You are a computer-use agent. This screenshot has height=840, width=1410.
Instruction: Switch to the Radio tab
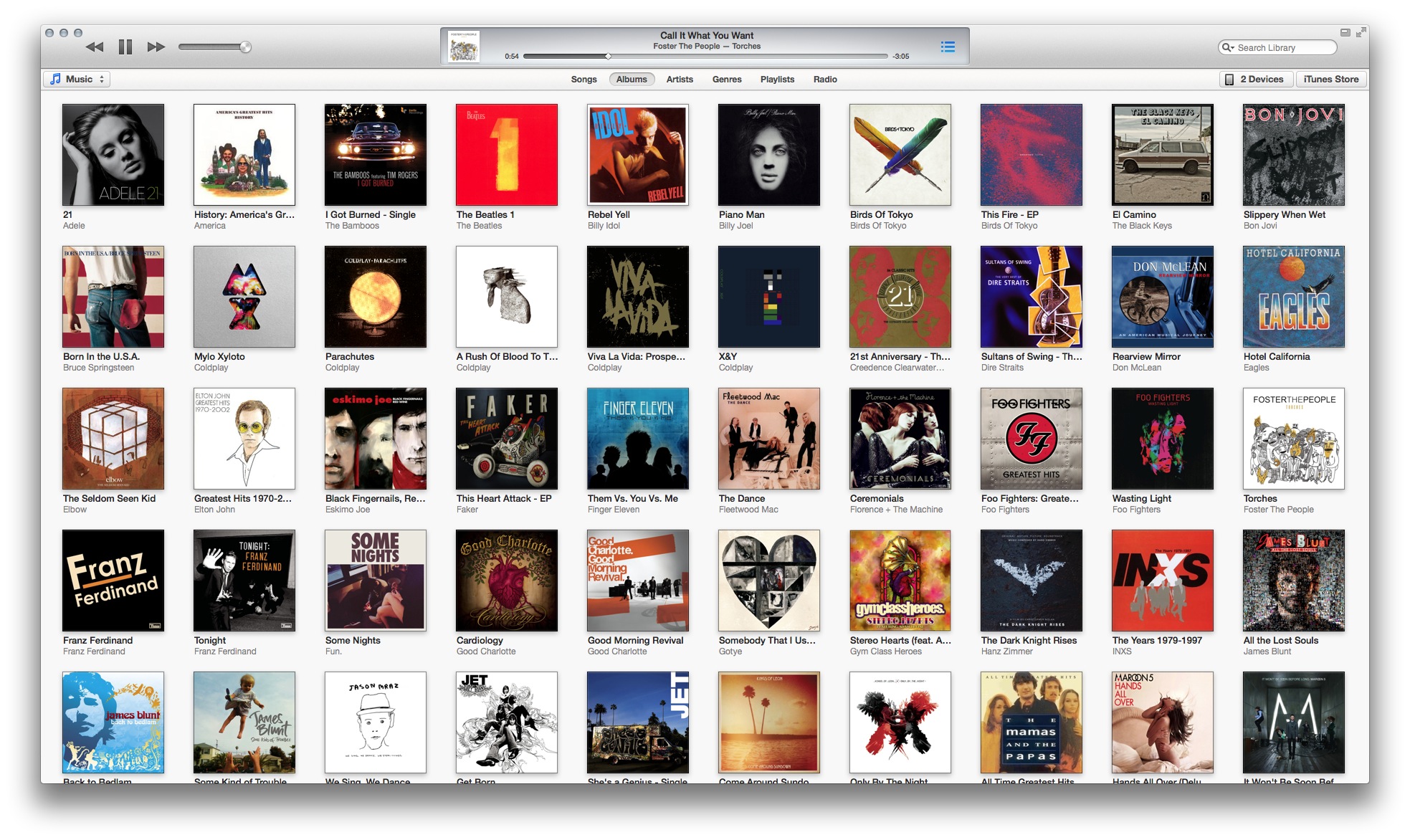pyautogui.click(x=825, y=80)
